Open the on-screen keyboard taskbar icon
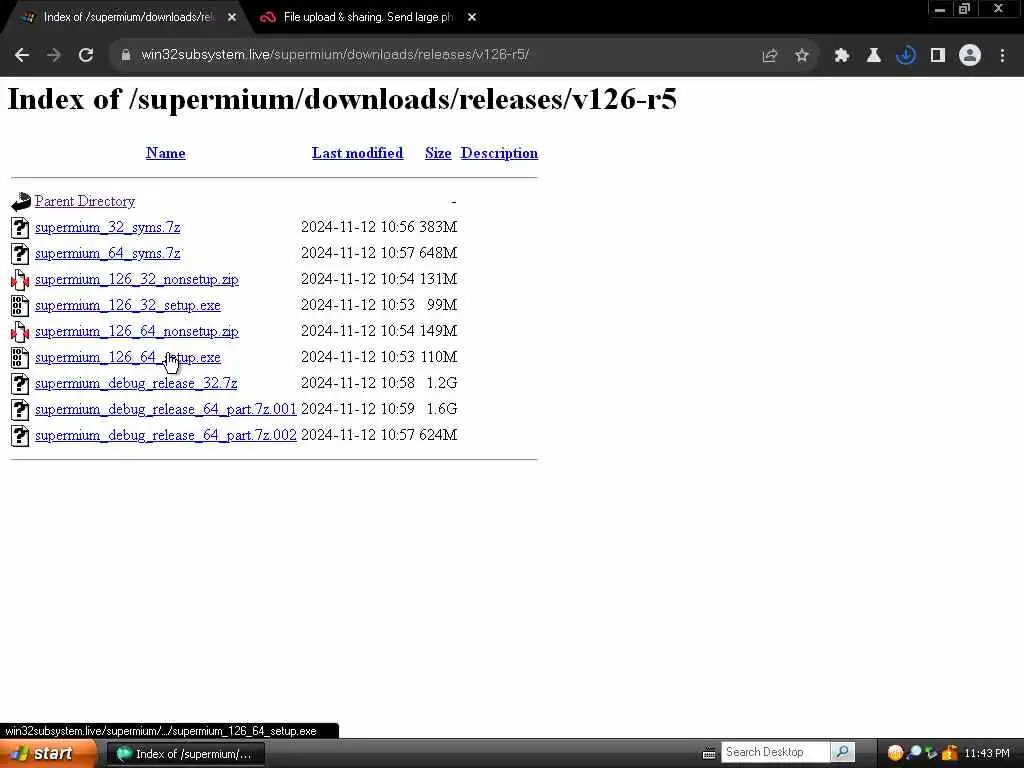Screen dimensions: 1024x768 click(709, 754)
